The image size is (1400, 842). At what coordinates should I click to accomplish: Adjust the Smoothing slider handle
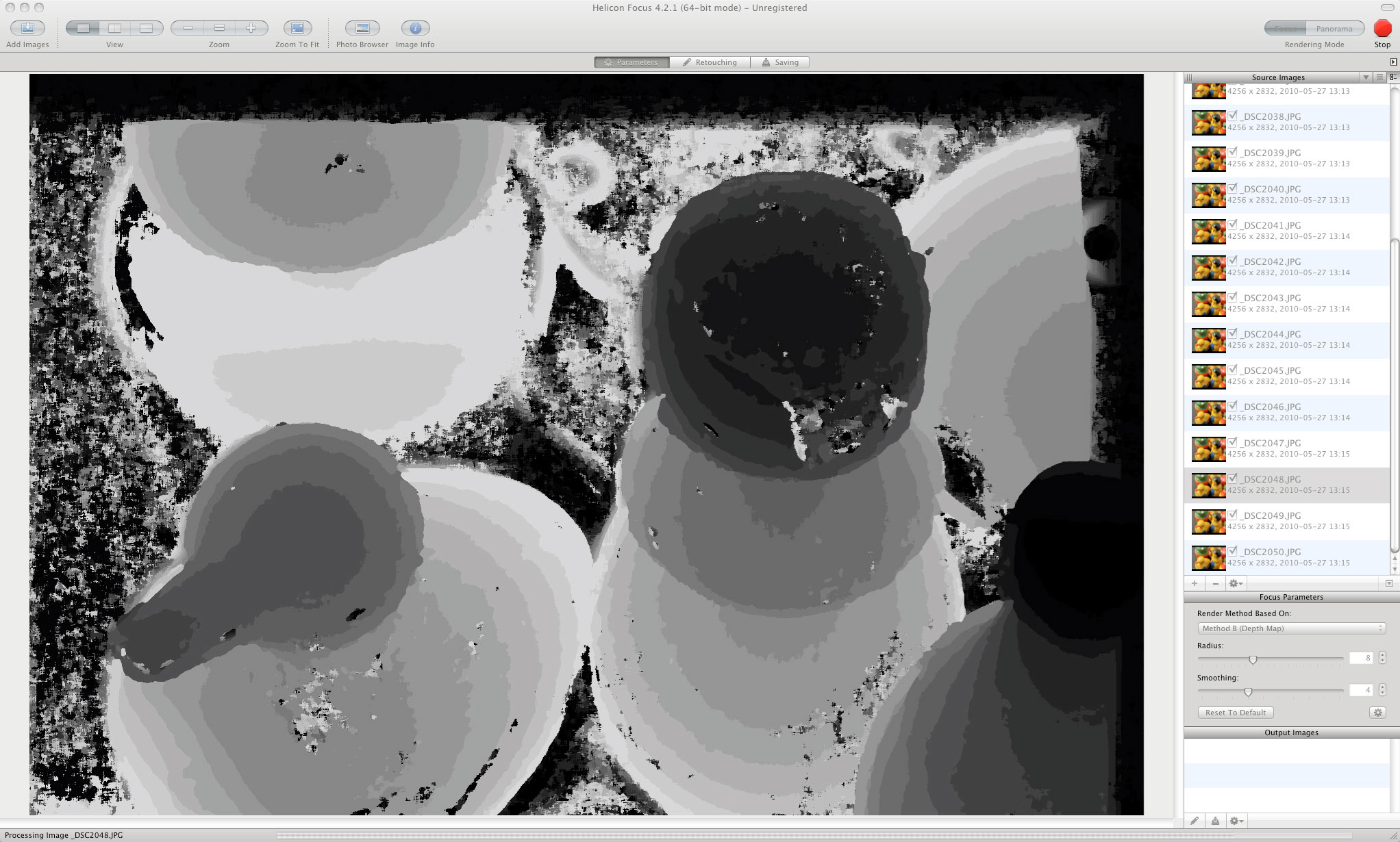[1248, 691]
